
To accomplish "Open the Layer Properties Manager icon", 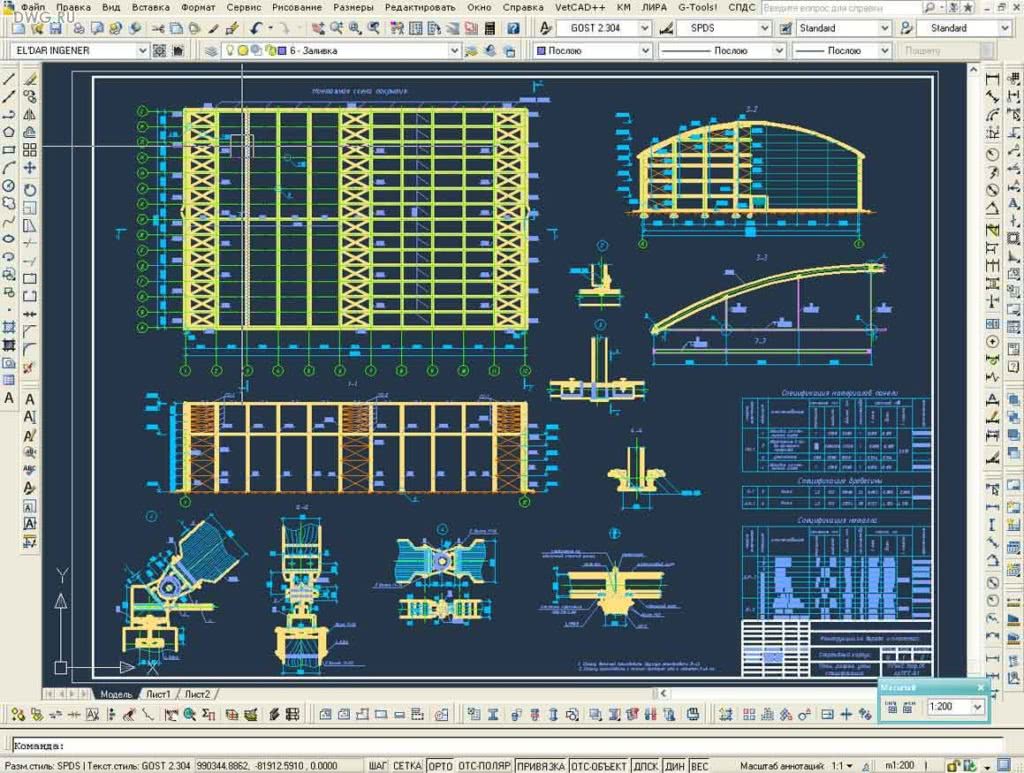I will [212, 51].
